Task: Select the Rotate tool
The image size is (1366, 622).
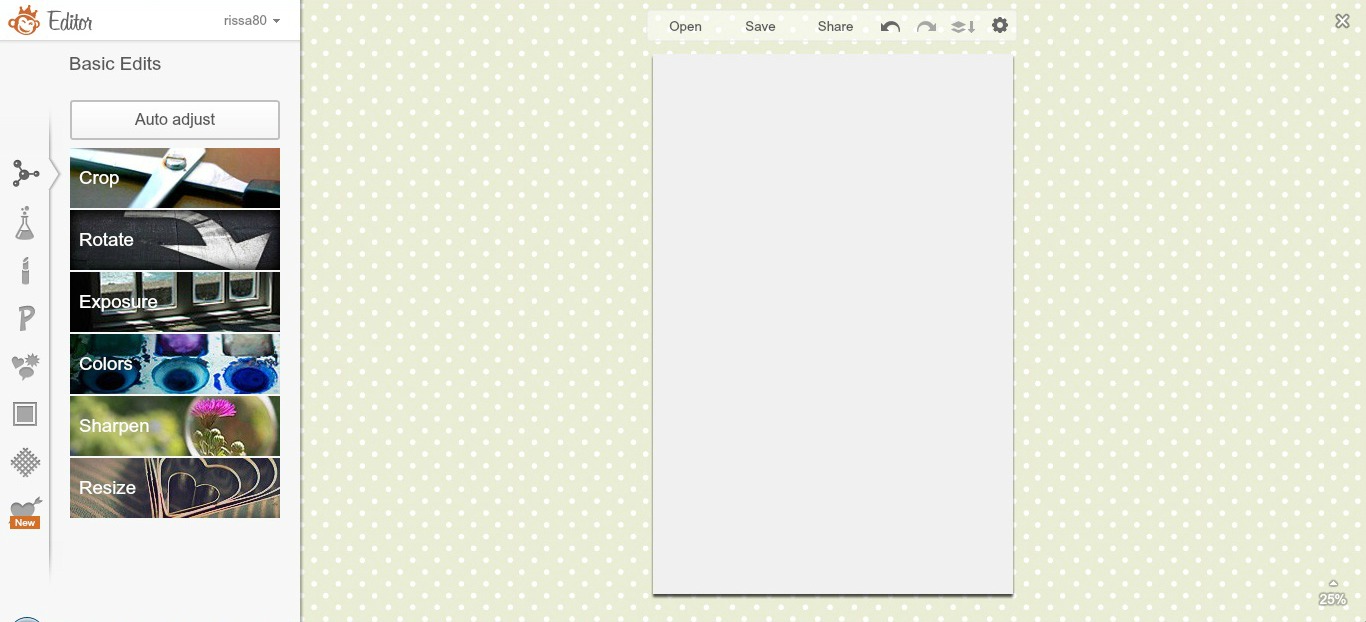Action: (x=175, y=240)
